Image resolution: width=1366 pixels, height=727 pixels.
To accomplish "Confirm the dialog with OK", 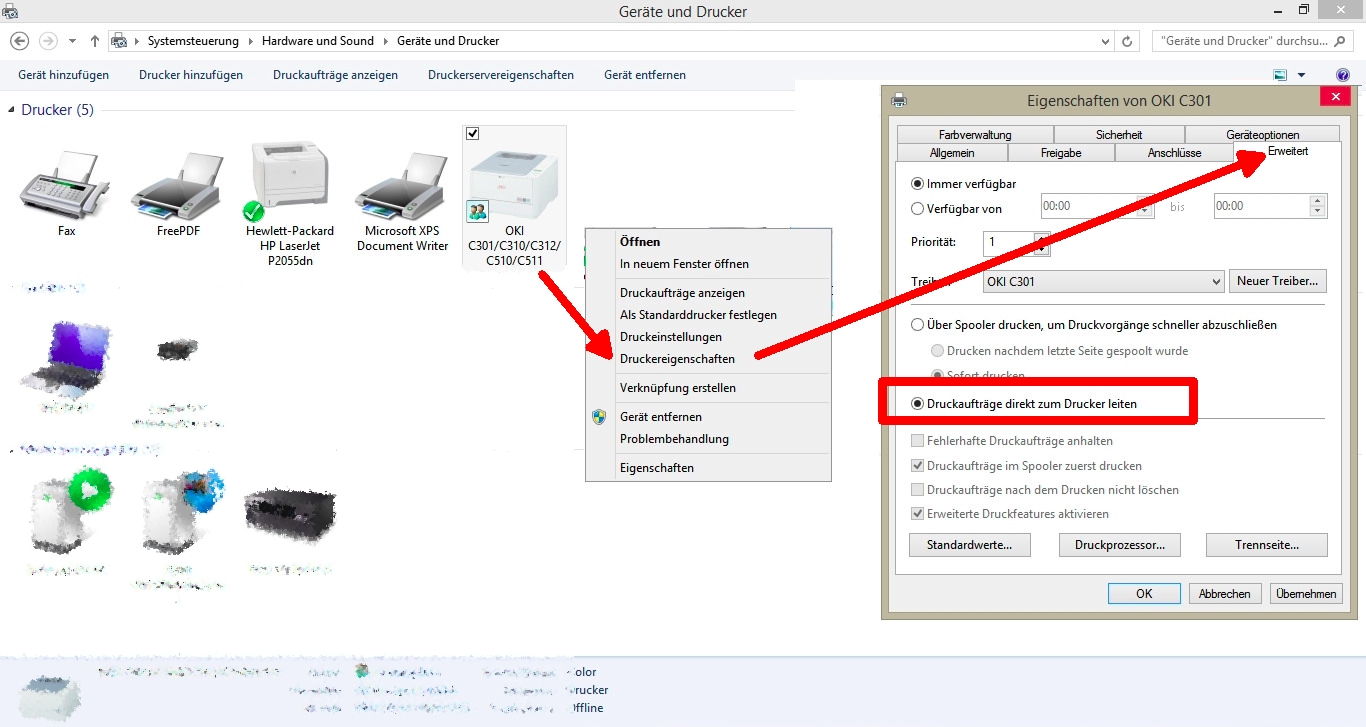I will click(1144, 593).
